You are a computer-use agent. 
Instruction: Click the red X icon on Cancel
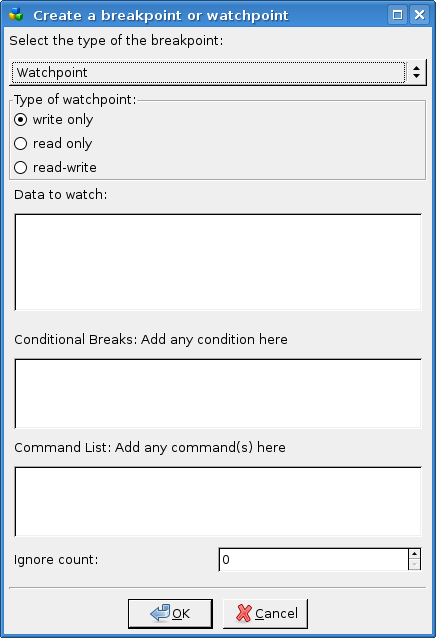point(244,613)
